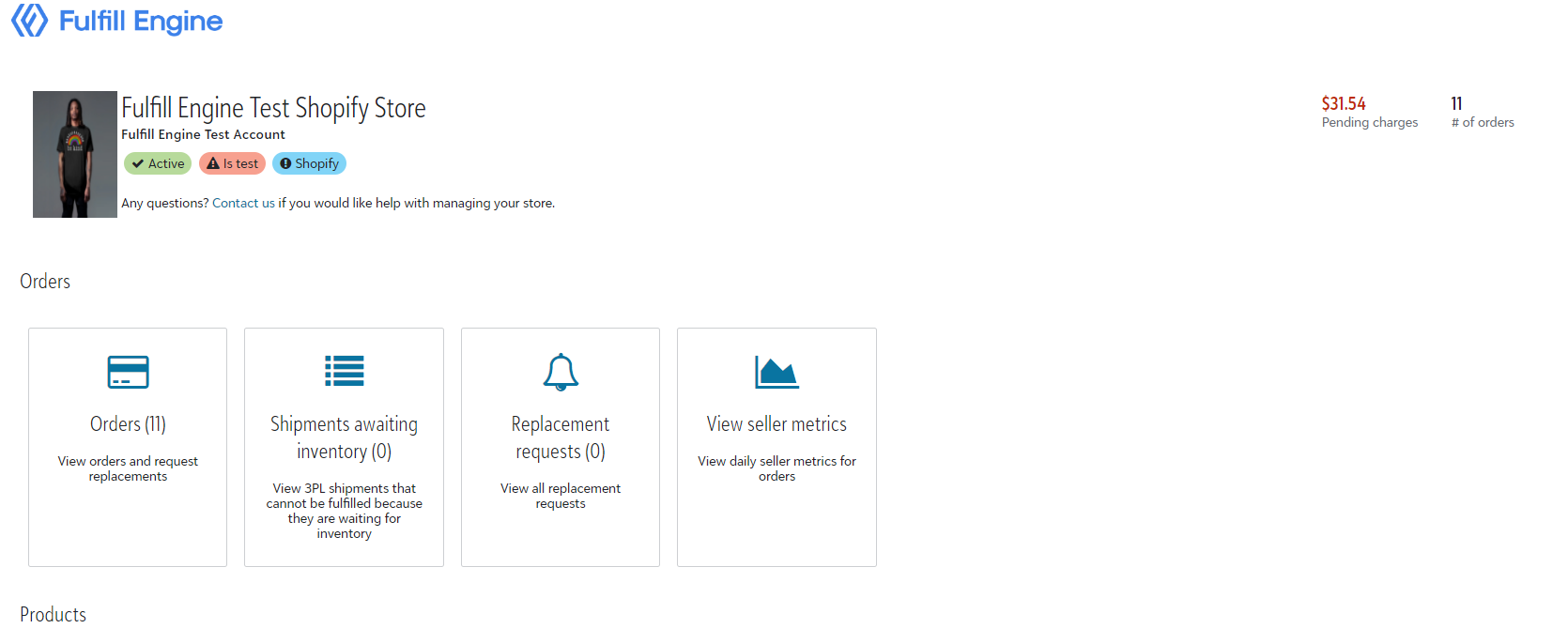The width and height of the screenshot is (1568, 644).
Task: Click the Active status badge
Action: [x=158, y=163]
